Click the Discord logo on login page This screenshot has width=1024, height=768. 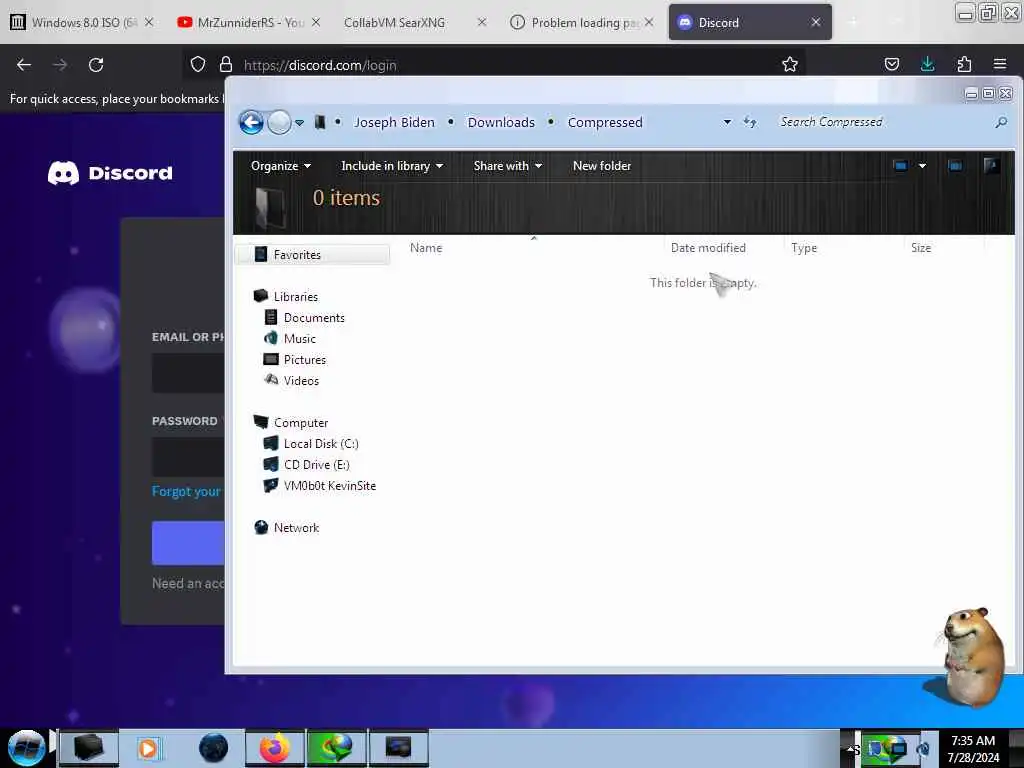point(110,173)
